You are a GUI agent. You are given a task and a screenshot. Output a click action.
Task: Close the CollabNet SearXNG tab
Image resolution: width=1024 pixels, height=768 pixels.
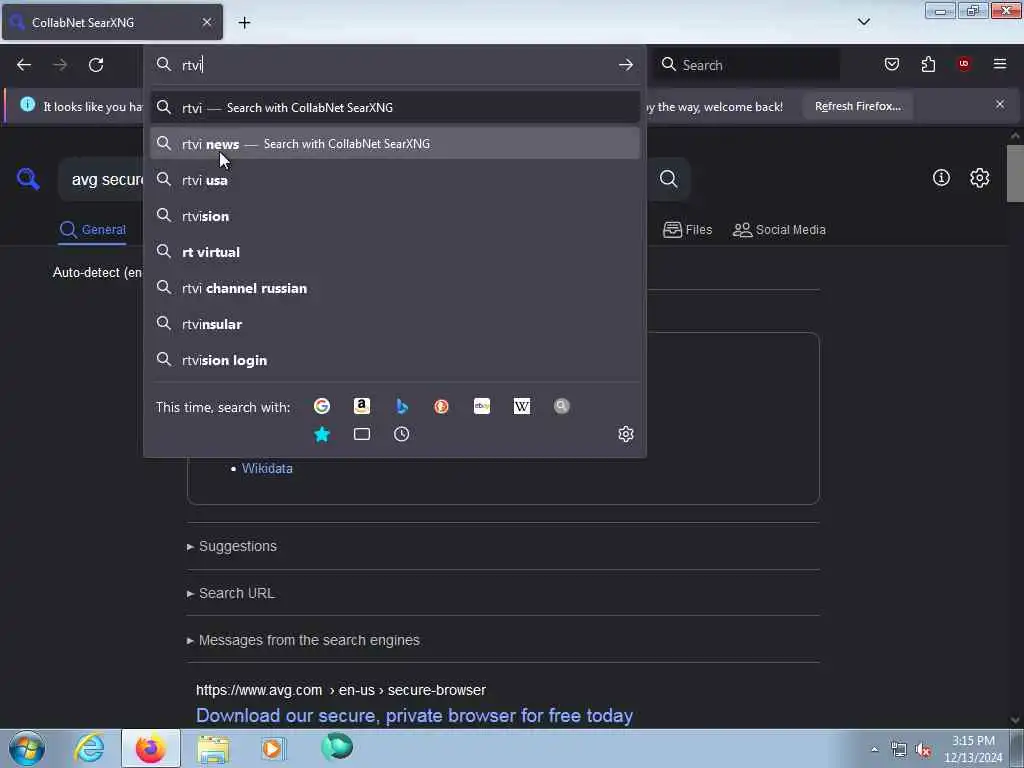(207, 22)
